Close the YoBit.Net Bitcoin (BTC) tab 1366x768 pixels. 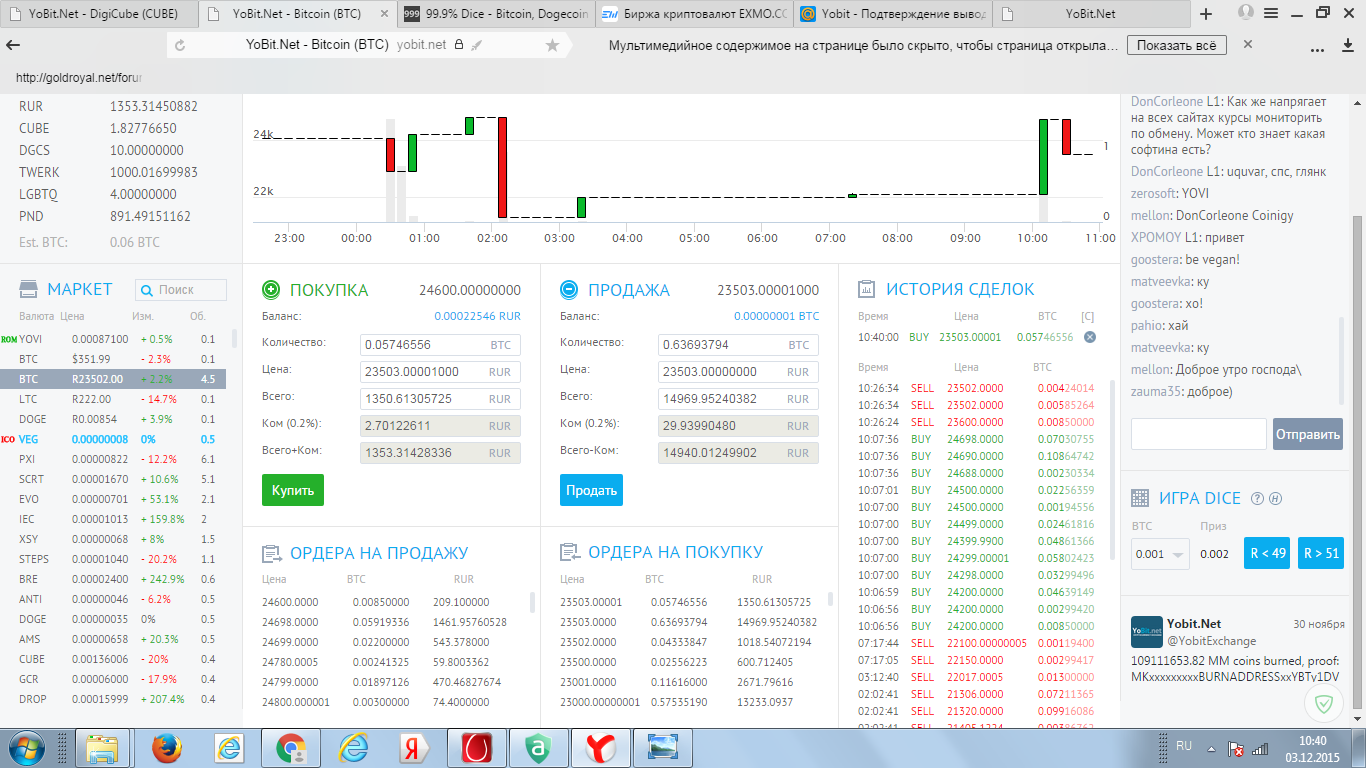pos(386,14)
